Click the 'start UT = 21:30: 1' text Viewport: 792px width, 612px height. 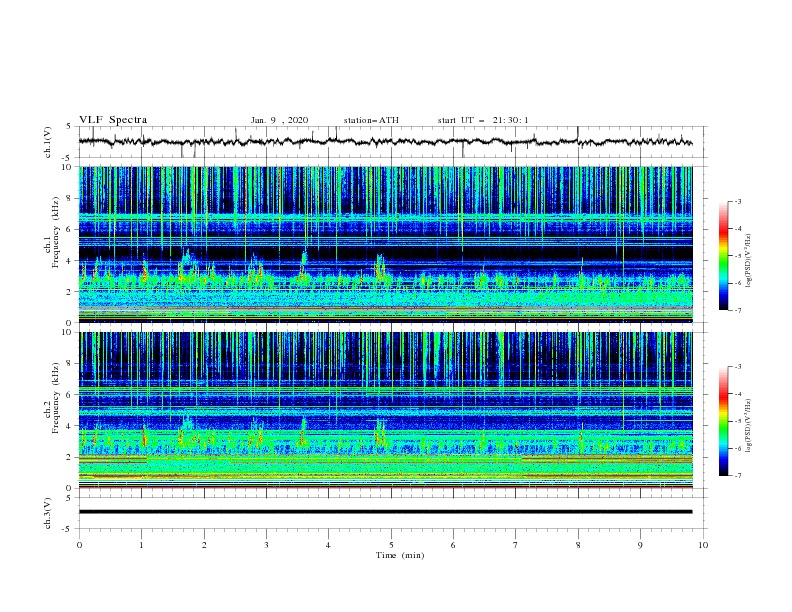tap(483, 120)
